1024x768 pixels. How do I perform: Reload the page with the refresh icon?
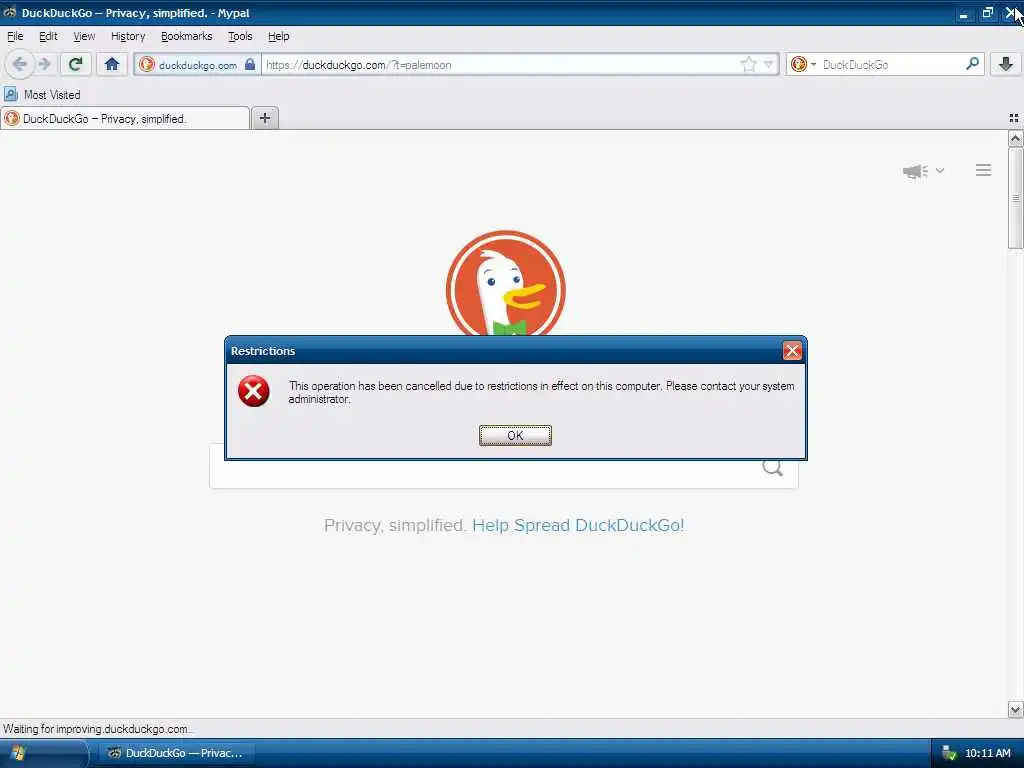click(75, 64)
